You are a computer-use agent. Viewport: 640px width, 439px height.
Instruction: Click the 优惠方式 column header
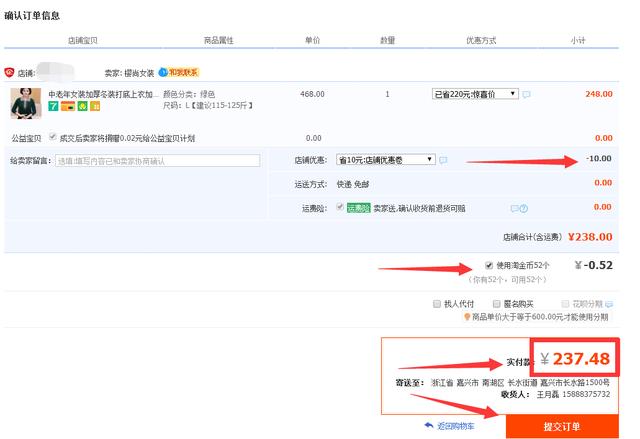(481, 40)
